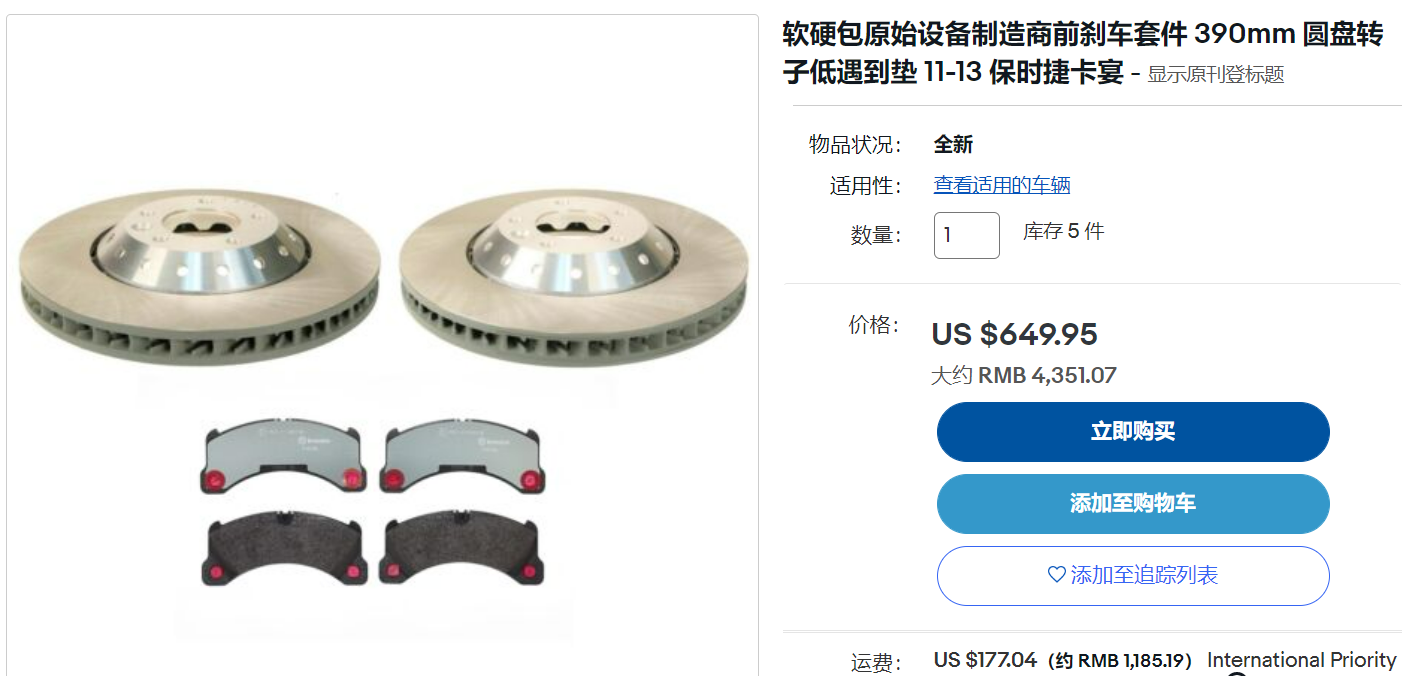
Task: Click the 大约 RMB 4,351.07 converted price
Action: 1024,376
